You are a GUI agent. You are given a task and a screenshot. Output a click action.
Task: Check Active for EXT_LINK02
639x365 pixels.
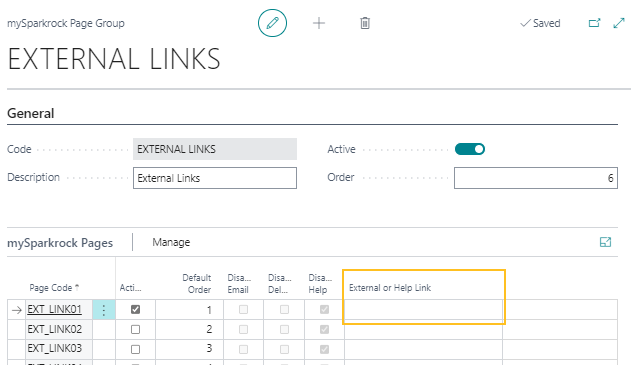(135, 329)
